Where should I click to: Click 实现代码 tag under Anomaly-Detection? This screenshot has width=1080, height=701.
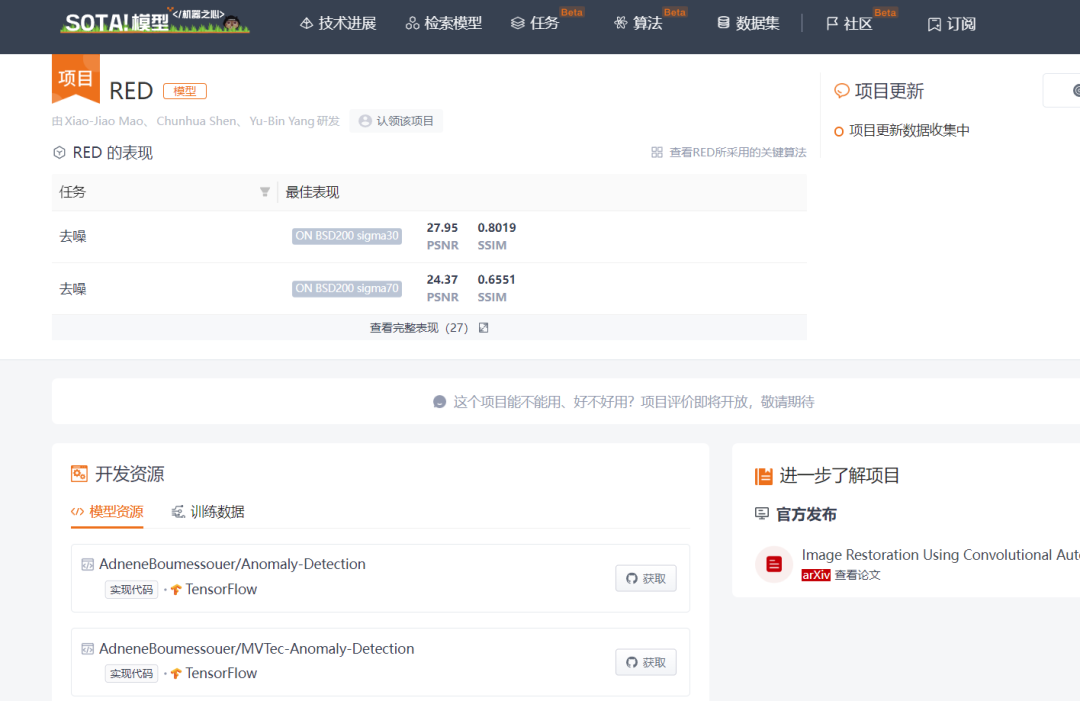(132, 589)
